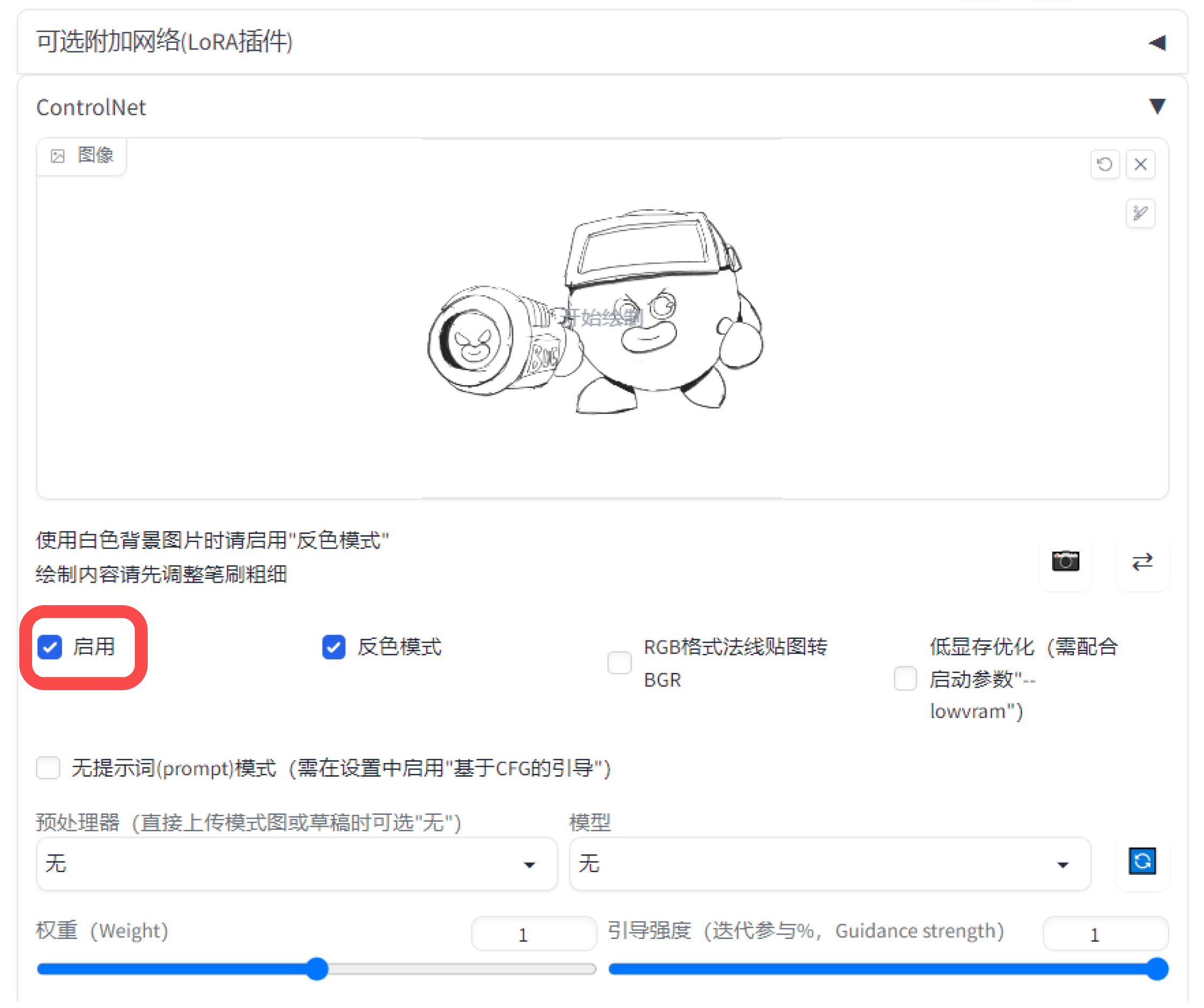Click the swap/exchange arrows icon

(x=1140, y=562)
